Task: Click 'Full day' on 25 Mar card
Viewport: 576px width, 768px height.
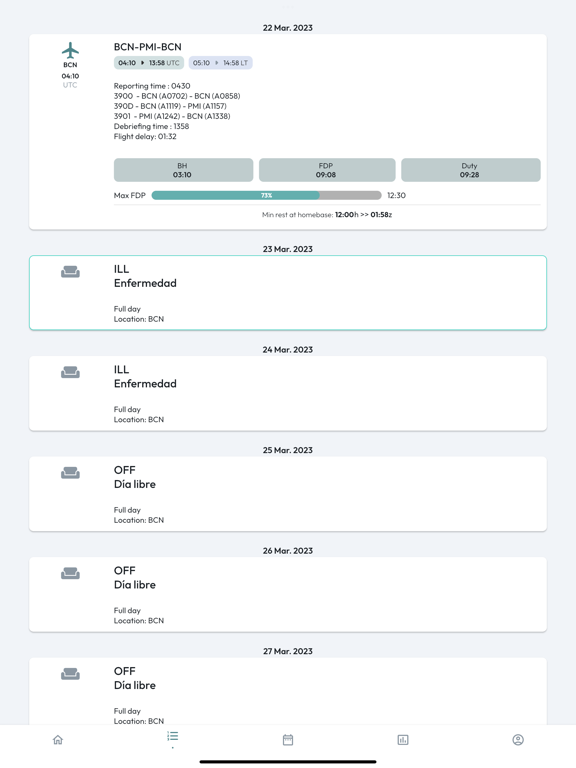Action: [x=127, y=510]
